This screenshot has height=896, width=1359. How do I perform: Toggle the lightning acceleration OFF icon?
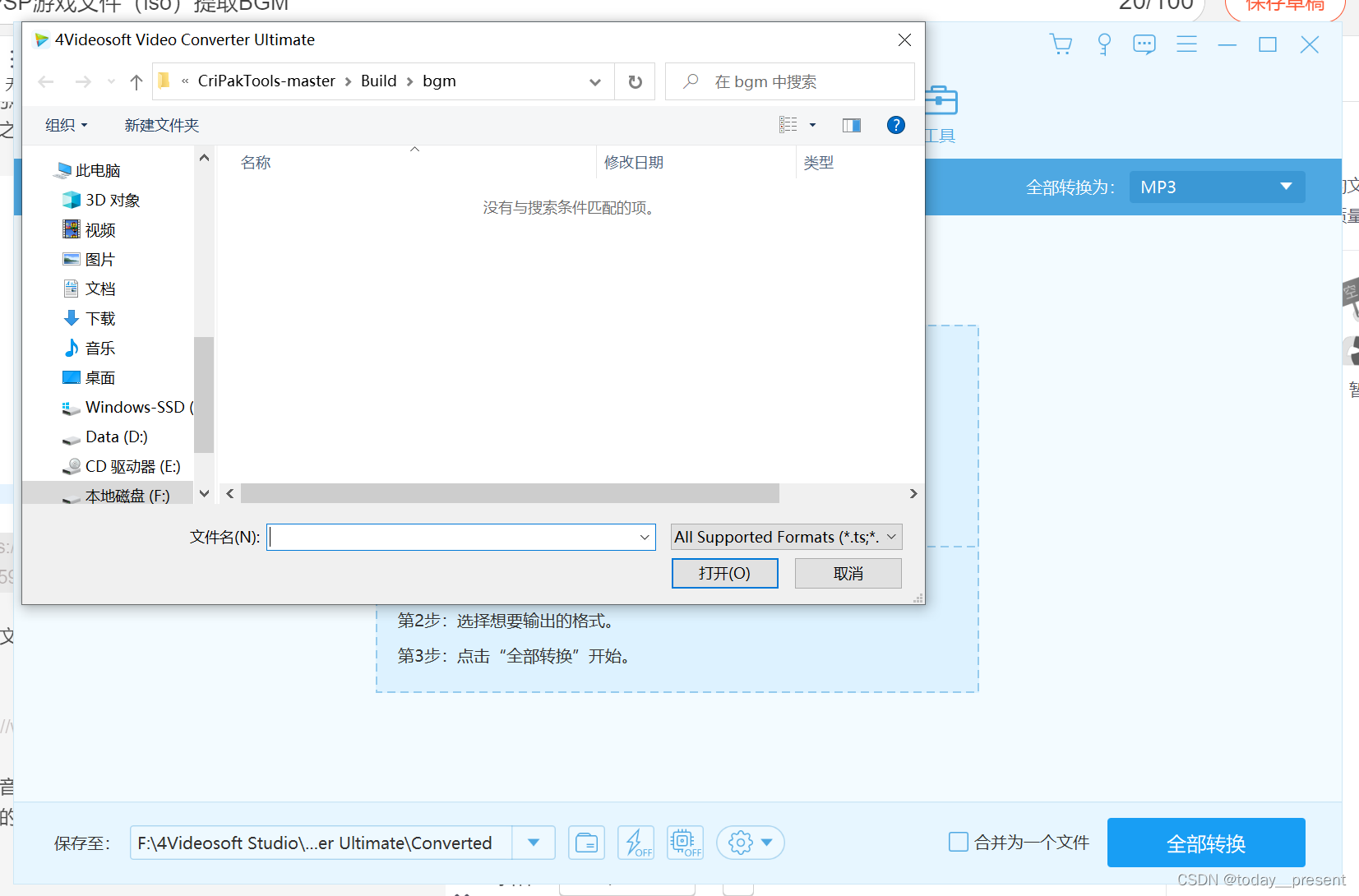(636, 843)
